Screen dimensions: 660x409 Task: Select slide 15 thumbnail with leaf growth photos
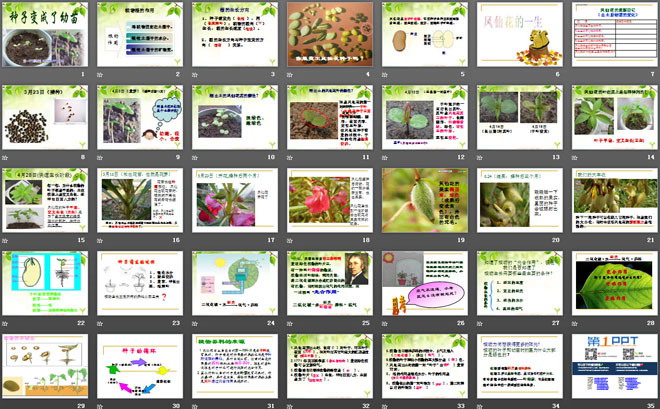tap(45, 200)
